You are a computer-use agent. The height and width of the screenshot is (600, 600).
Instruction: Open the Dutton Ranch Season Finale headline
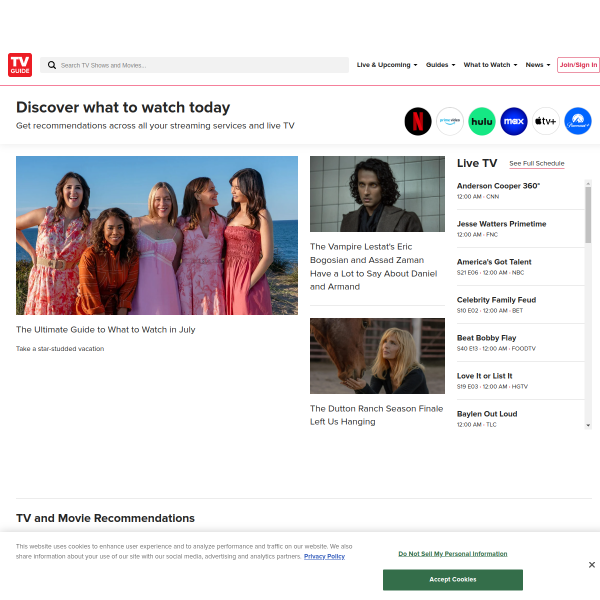pos(377,415)
